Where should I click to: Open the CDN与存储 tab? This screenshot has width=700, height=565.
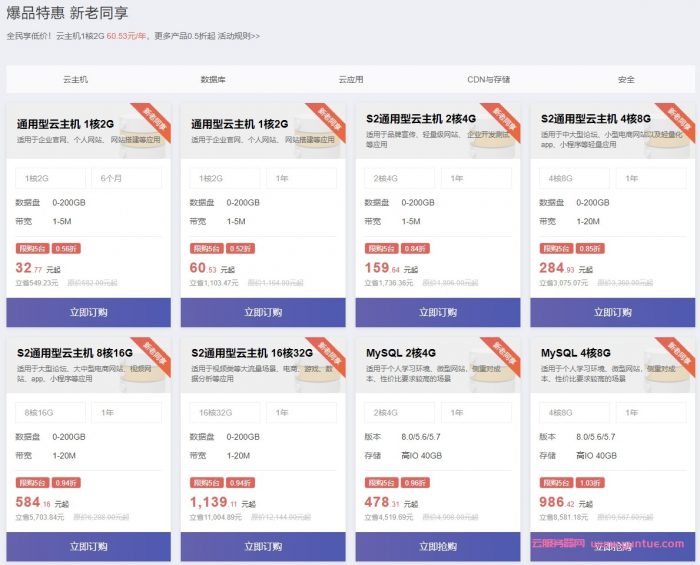click(488, 79)
